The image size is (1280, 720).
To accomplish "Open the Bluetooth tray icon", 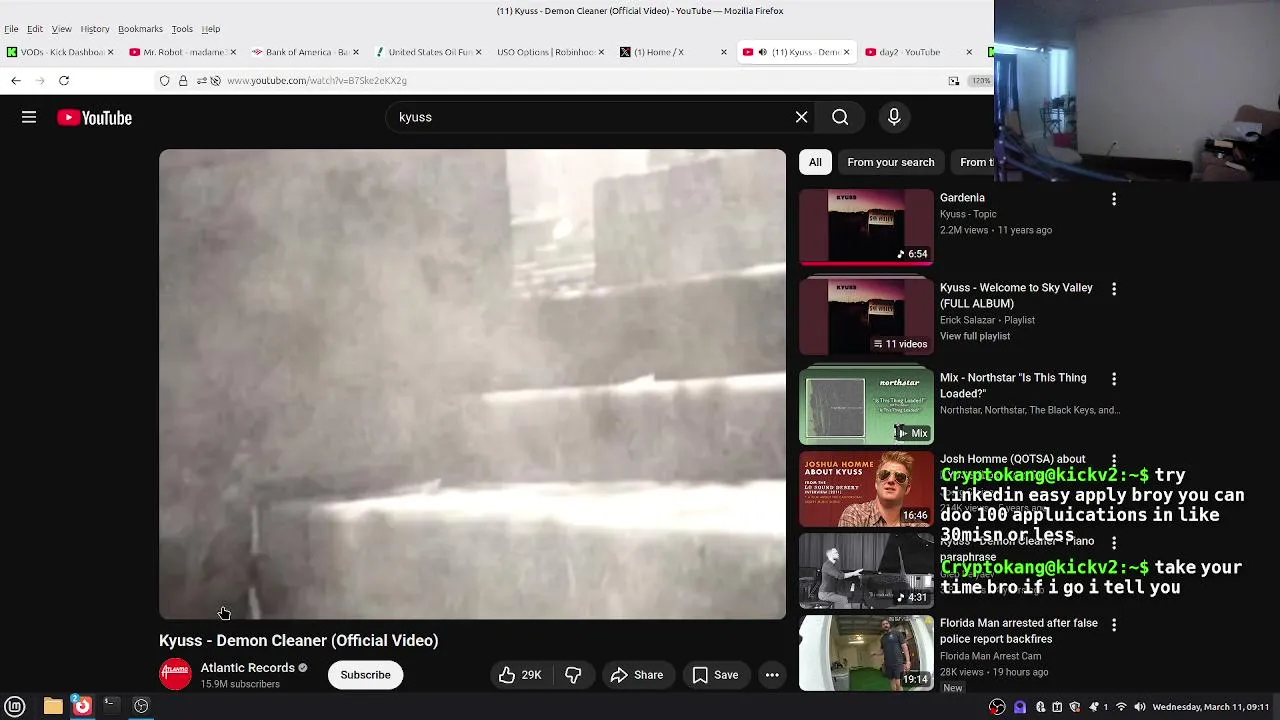I will 1040,707.
